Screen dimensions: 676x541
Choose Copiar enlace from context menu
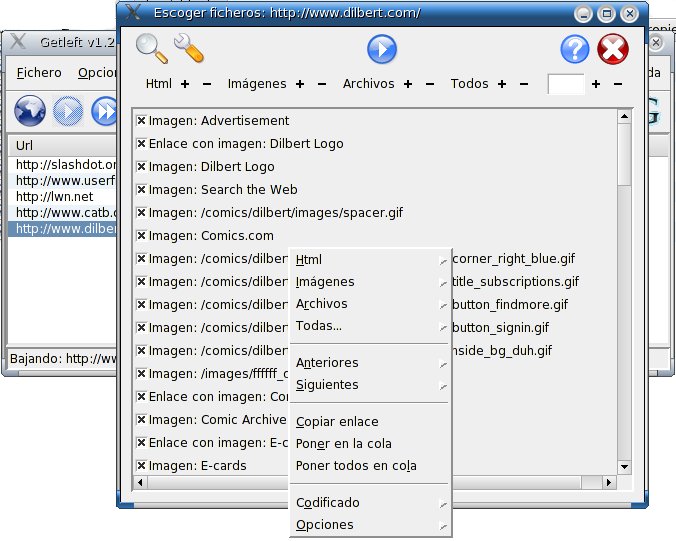(371, 422)
